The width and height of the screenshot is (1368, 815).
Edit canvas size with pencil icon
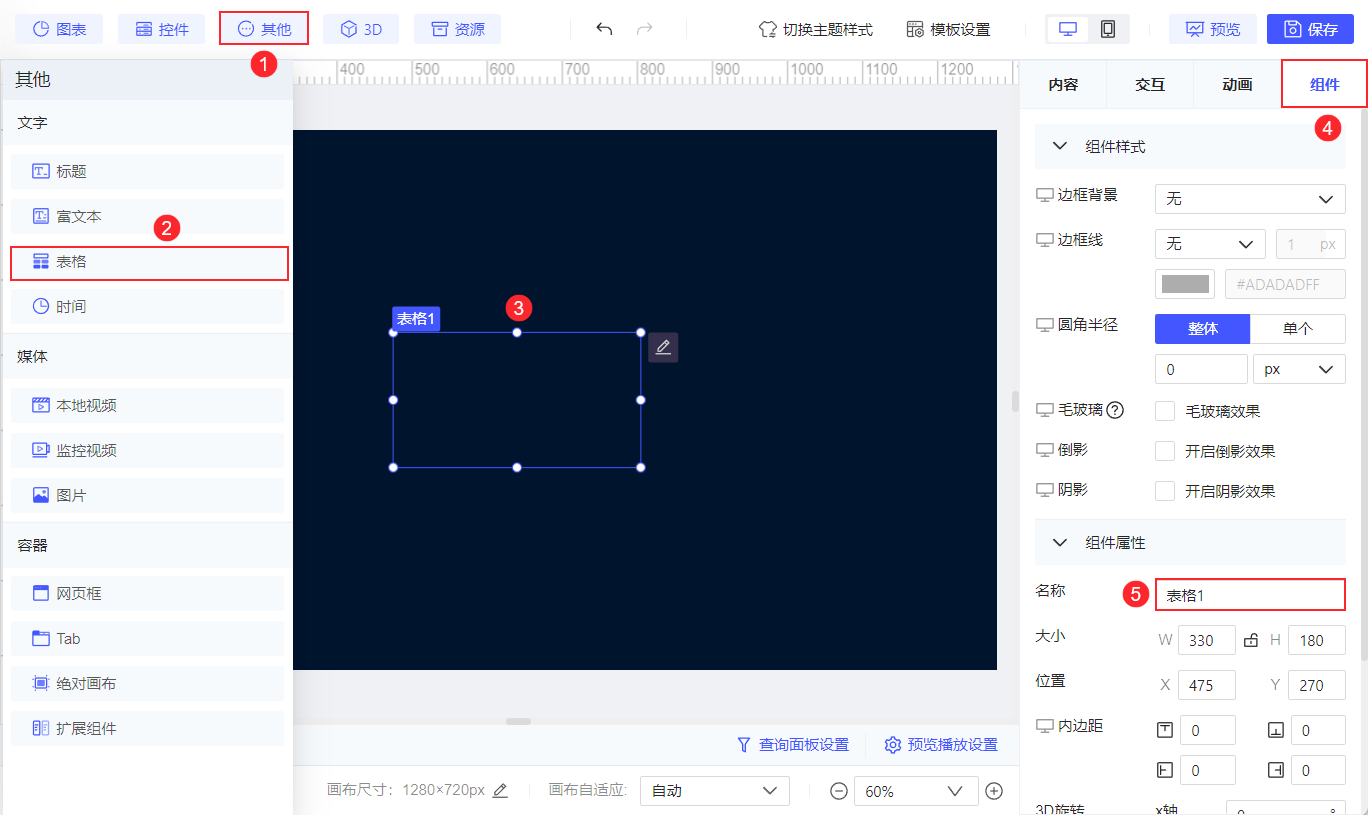click(x=501, y=790)
